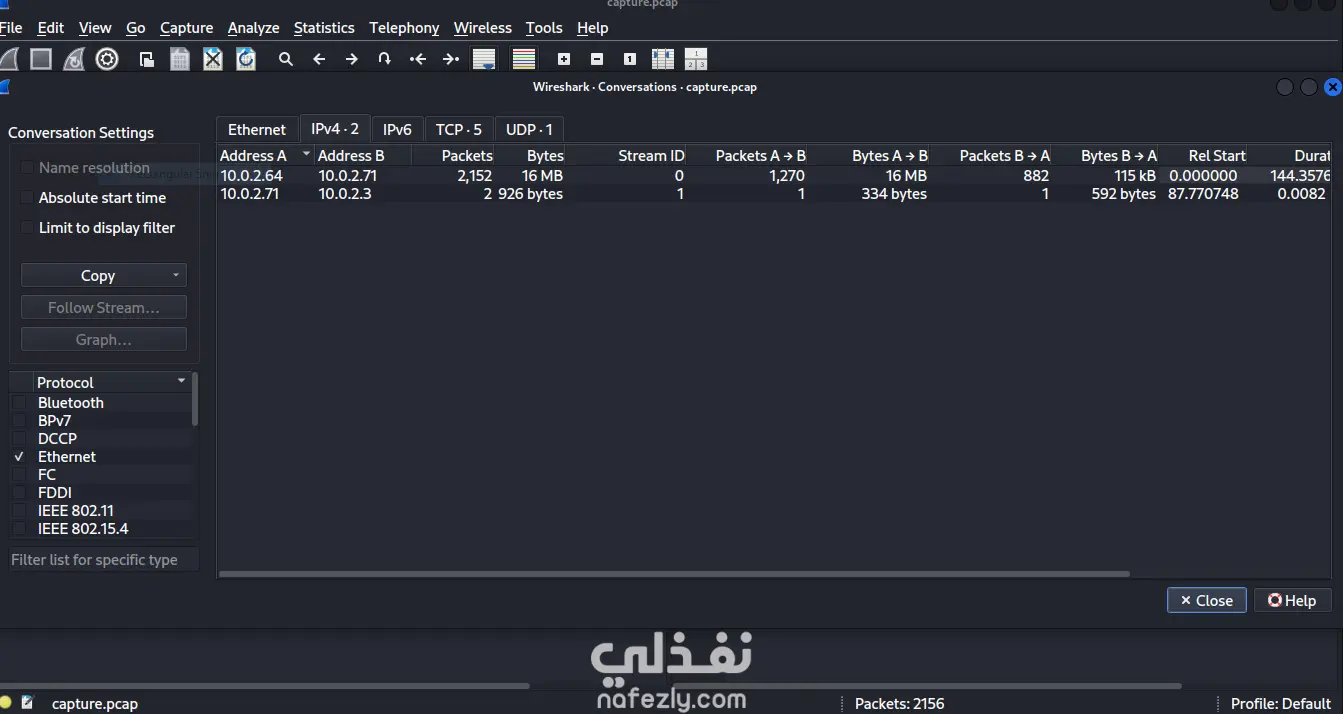This screenshot has height=714, width=1343.
Task: Jump to the first packet
Action: (x=418, y=59)
